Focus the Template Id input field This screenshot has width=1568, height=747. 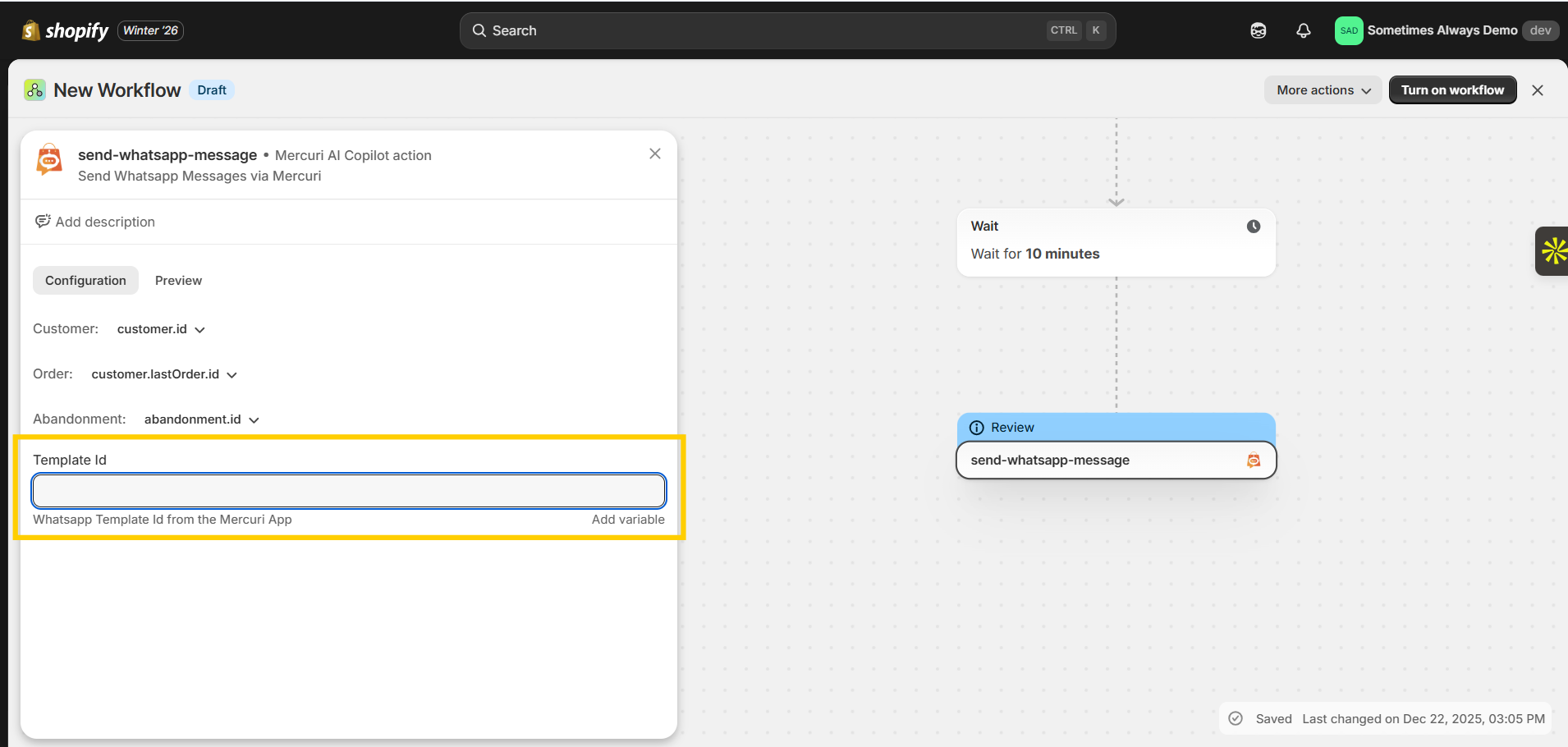tap(348, 491)
